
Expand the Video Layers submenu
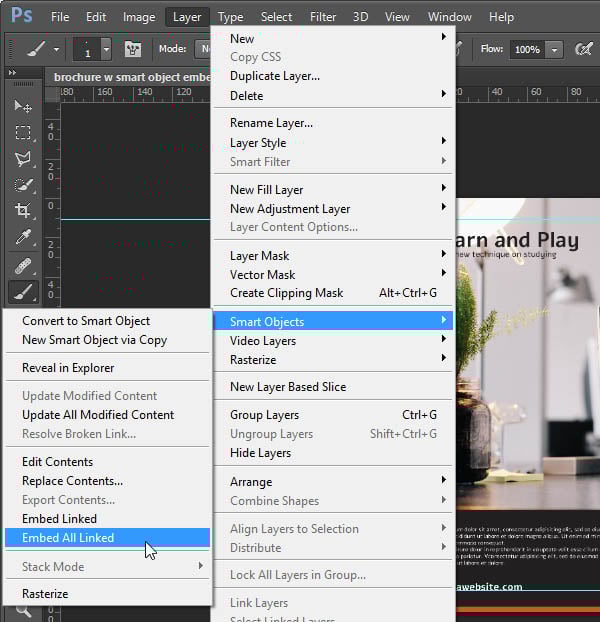[333, 341]
